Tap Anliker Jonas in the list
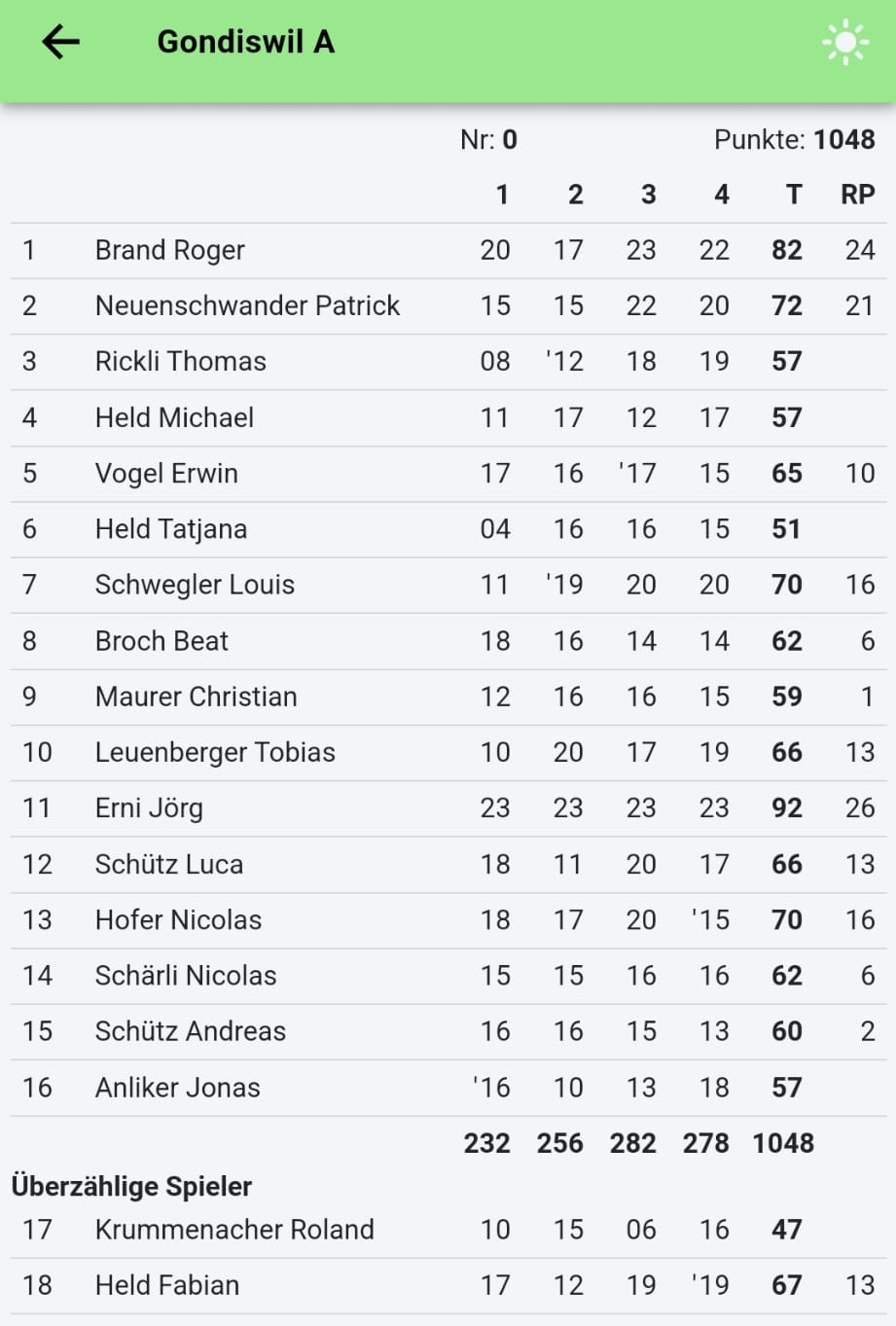Screen dimensions: 896x1326 (177, 1088)
